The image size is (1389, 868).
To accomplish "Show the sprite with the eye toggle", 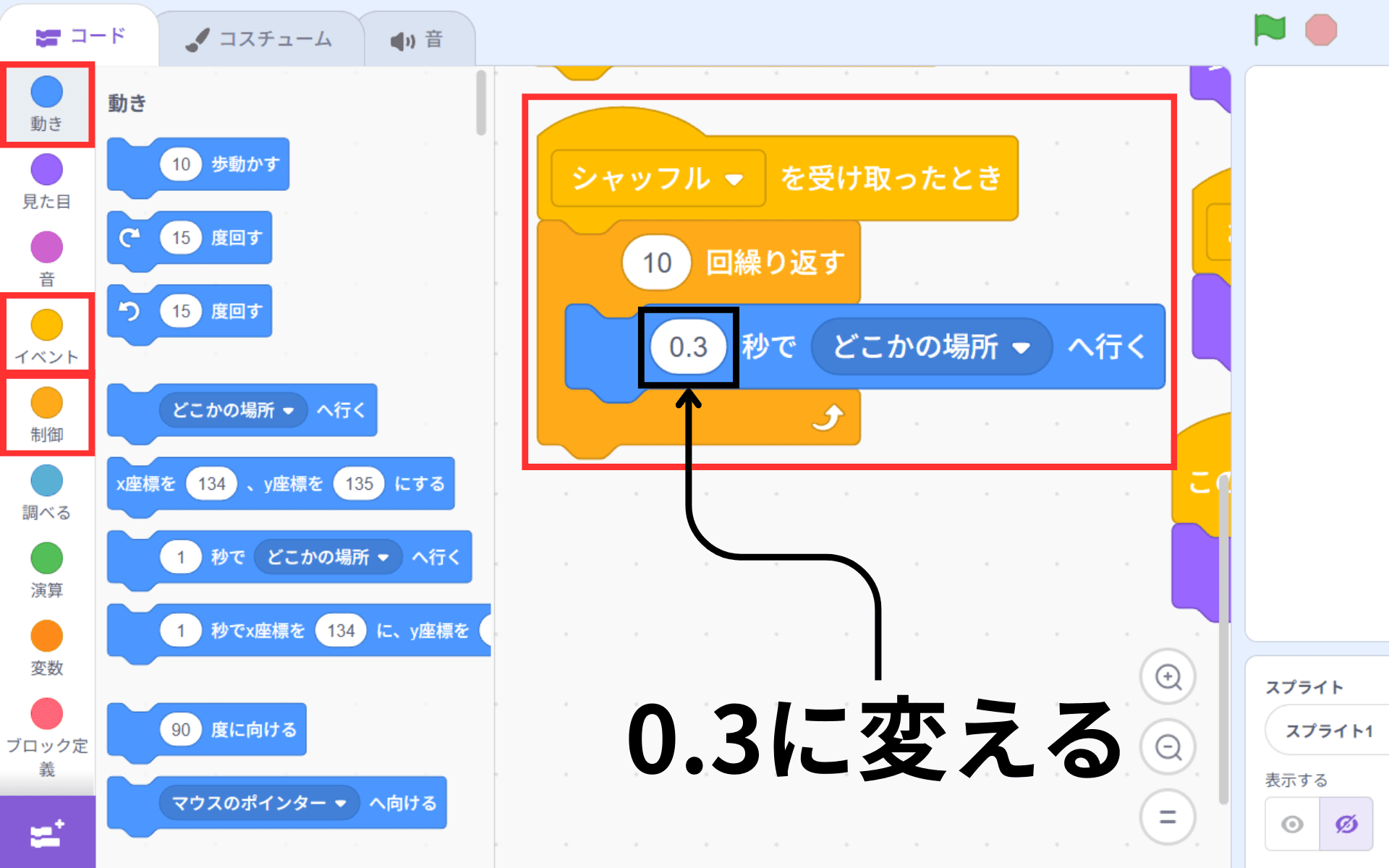I will tap(1294, 824).
